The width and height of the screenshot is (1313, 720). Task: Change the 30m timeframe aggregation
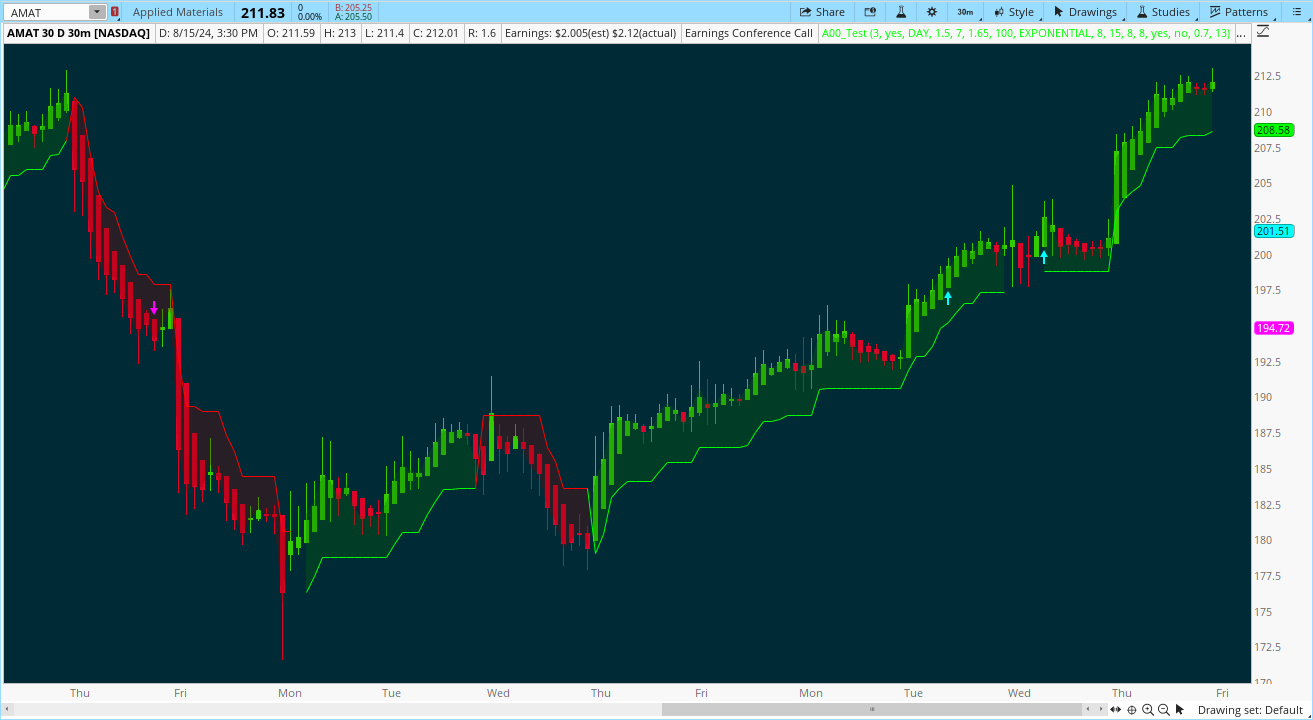click(x=965, y=12)
